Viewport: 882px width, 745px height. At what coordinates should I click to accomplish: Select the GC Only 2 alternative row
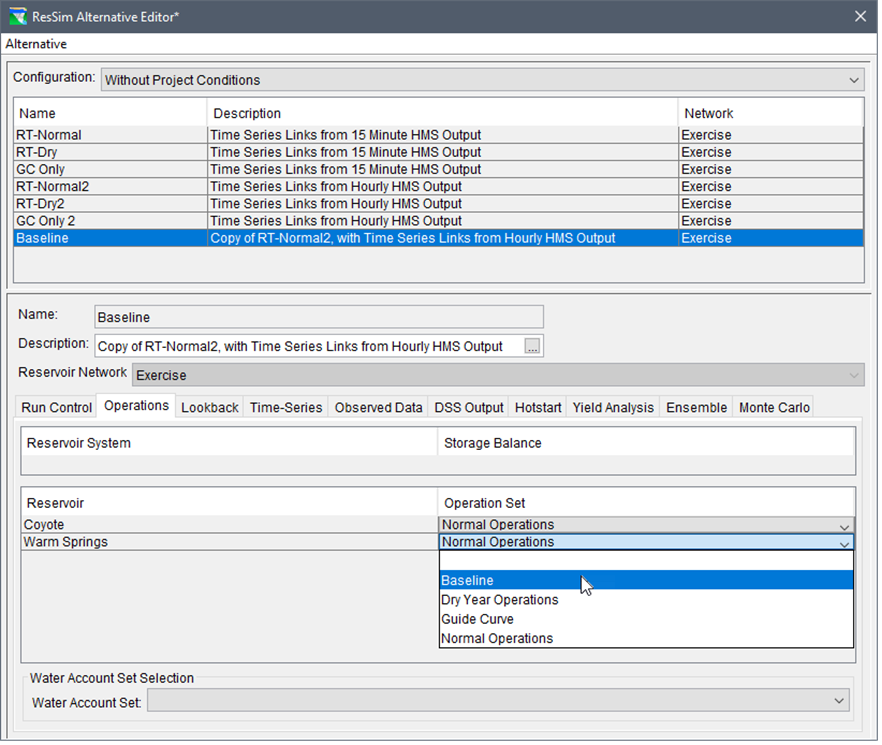tap(440, 221)
